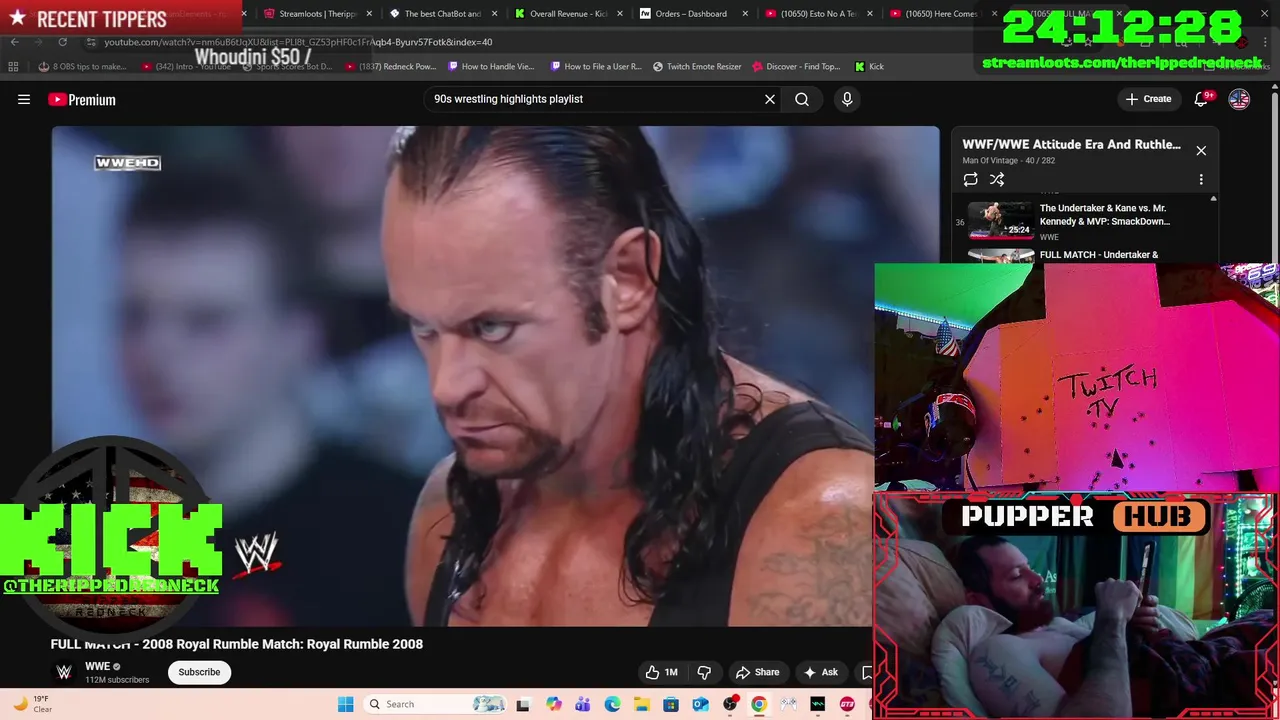Dislike the Royal Rumble 2008 video

(x=704, y=672)
